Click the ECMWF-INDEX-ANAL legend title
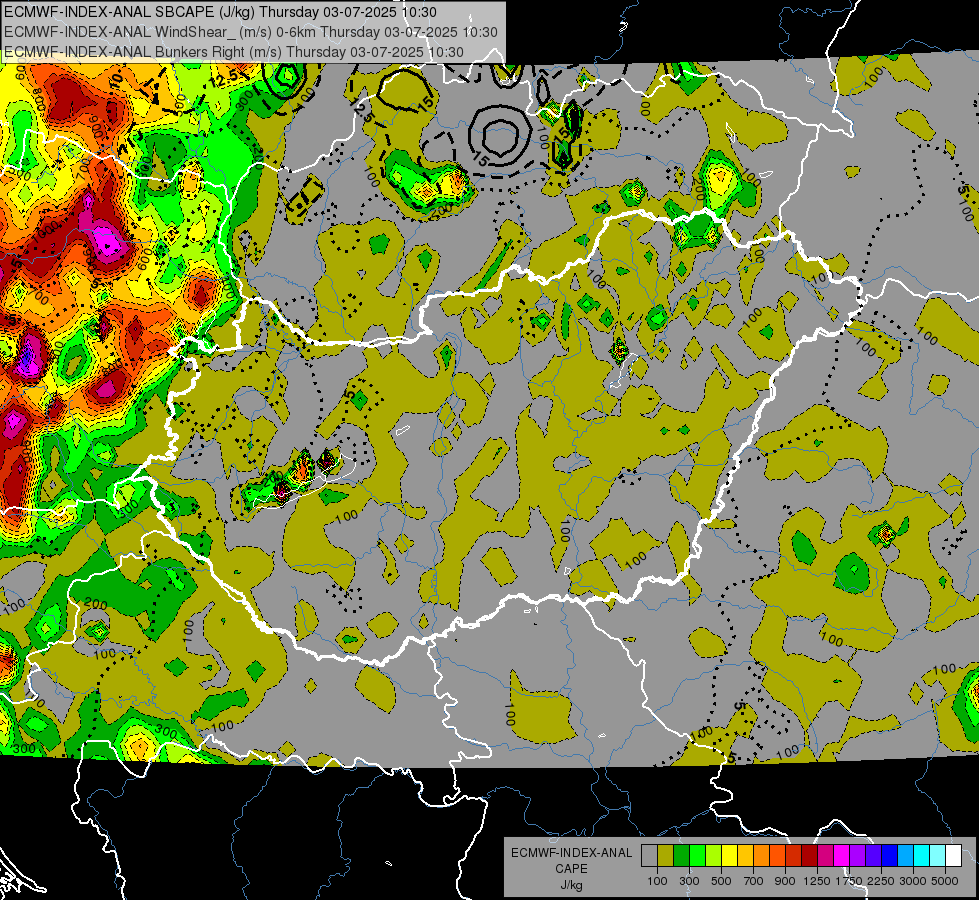Viewport: 979px width, 900px height. [x=571, y=853]
